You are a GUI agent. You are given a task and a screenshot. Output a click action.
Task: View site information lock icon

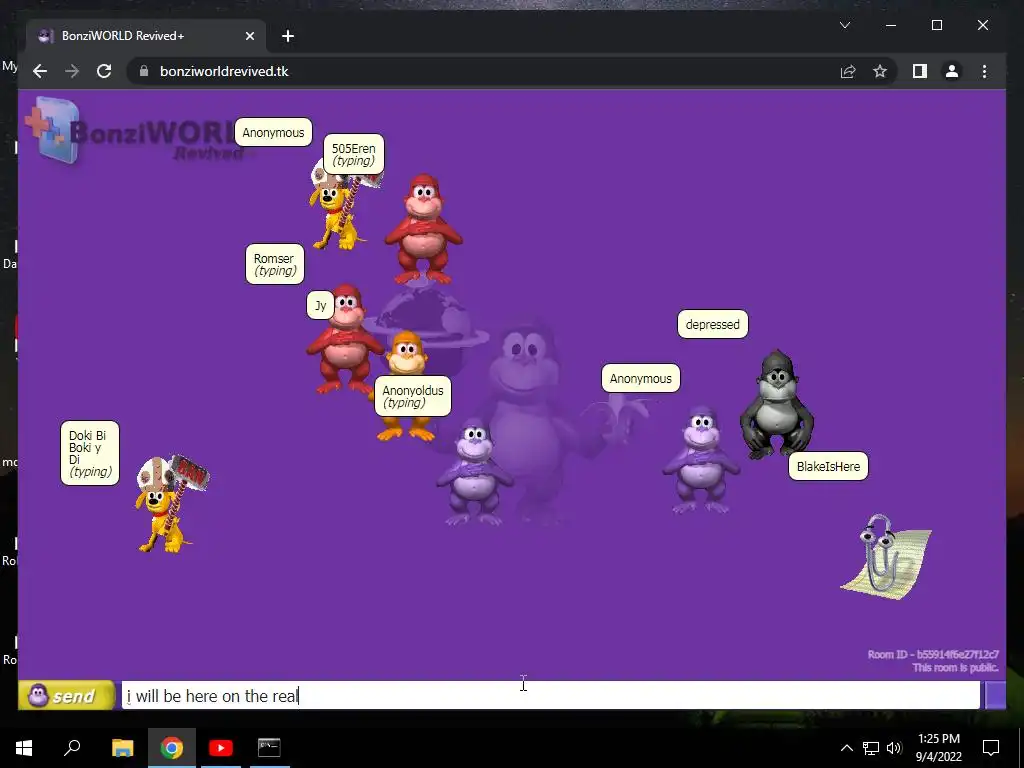(x=144, y=71)
